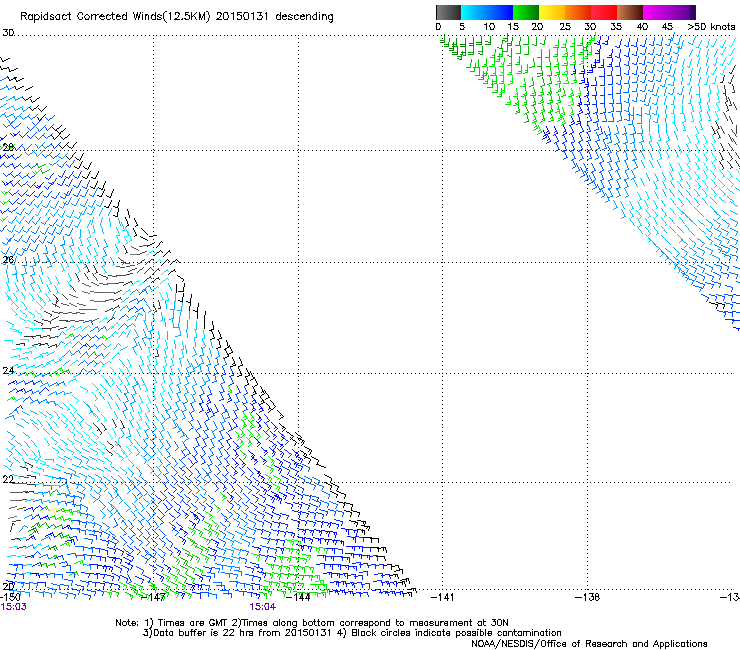Click the latitude label 26
The height and width of the screenshot is (650, 740).
pyautogui.click(x=8, y=260)
